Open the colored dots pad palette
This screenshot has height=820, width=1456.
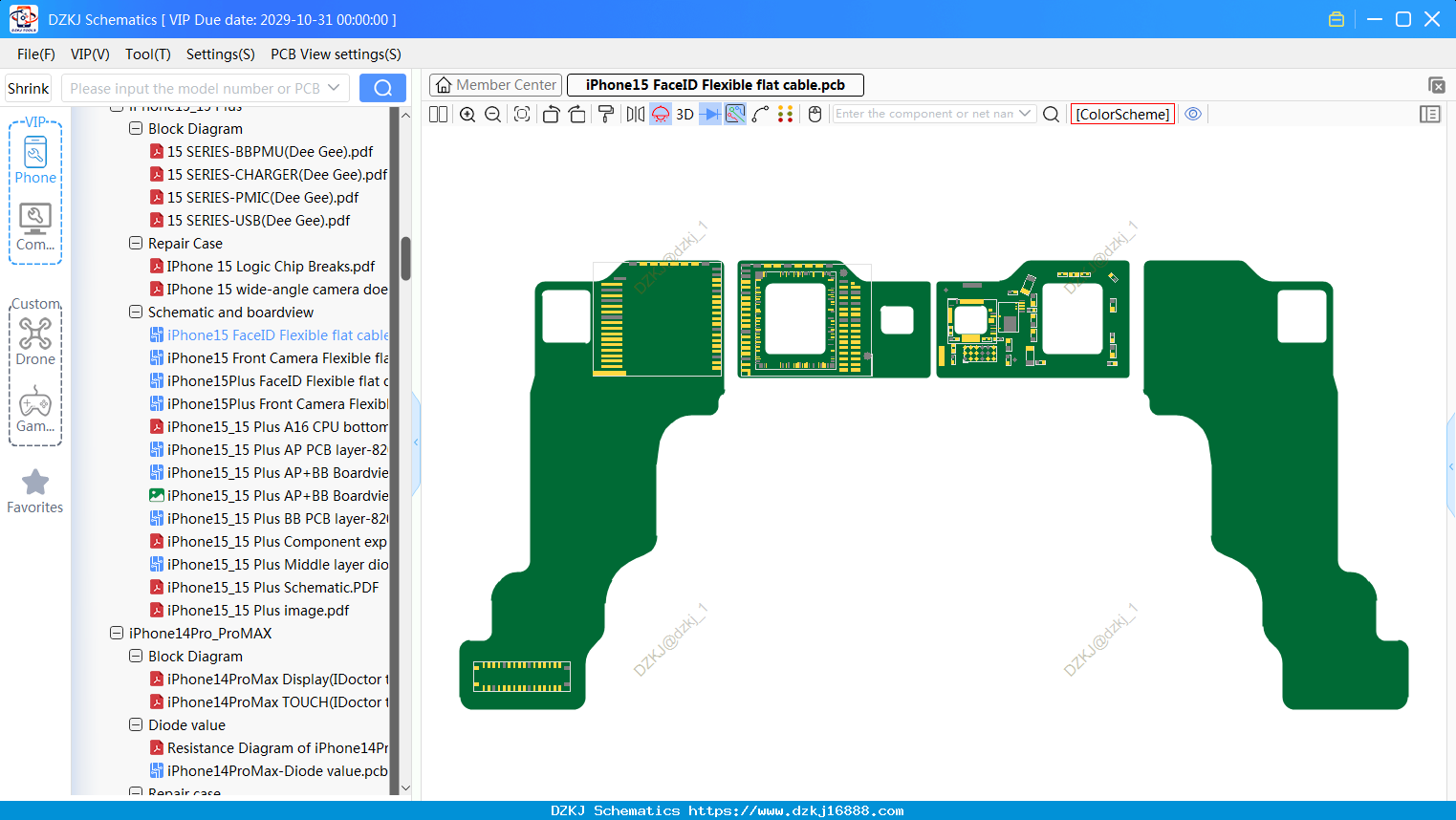pos(786,115)
